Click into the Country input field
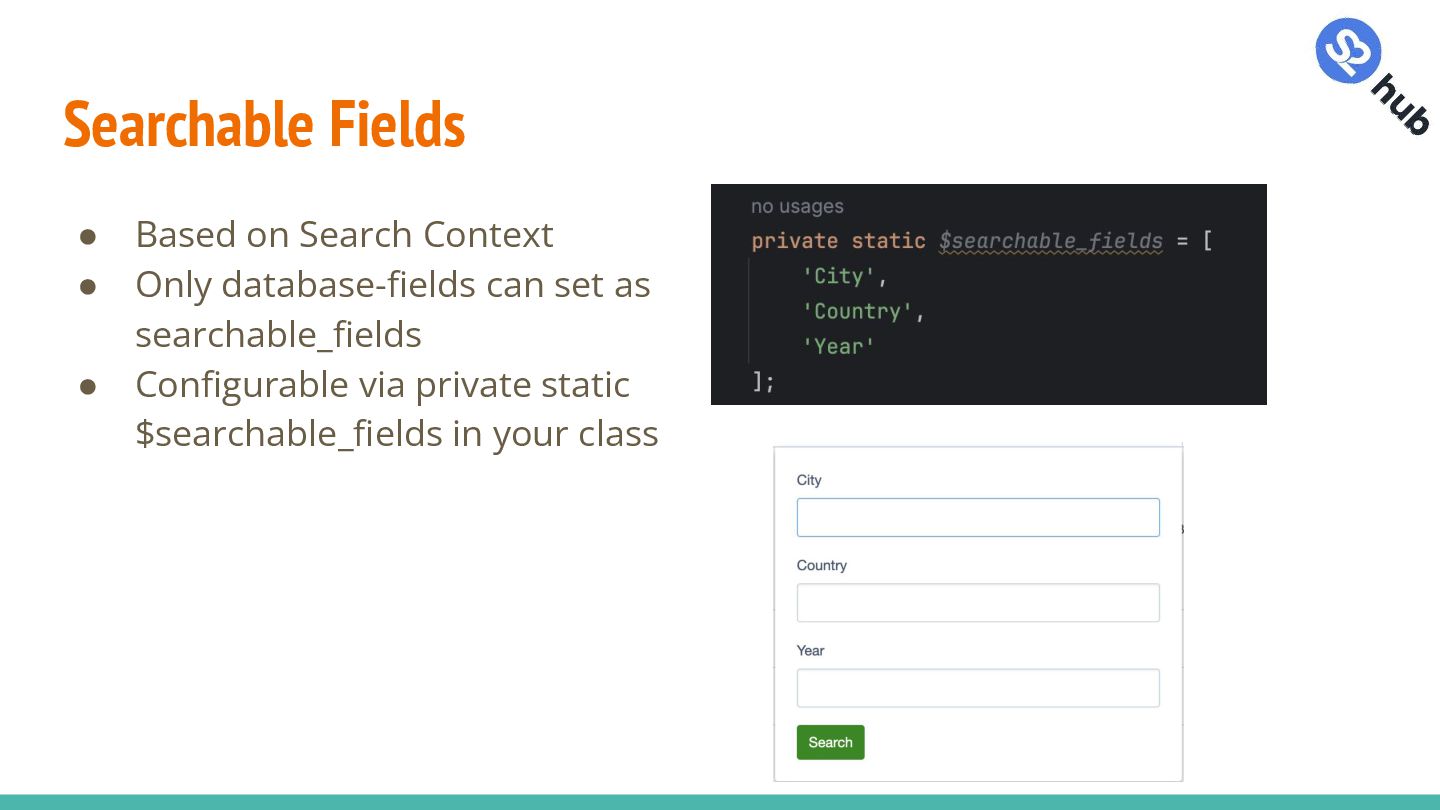The width and height of the screenshot is (1440, 810). point(978,603)
